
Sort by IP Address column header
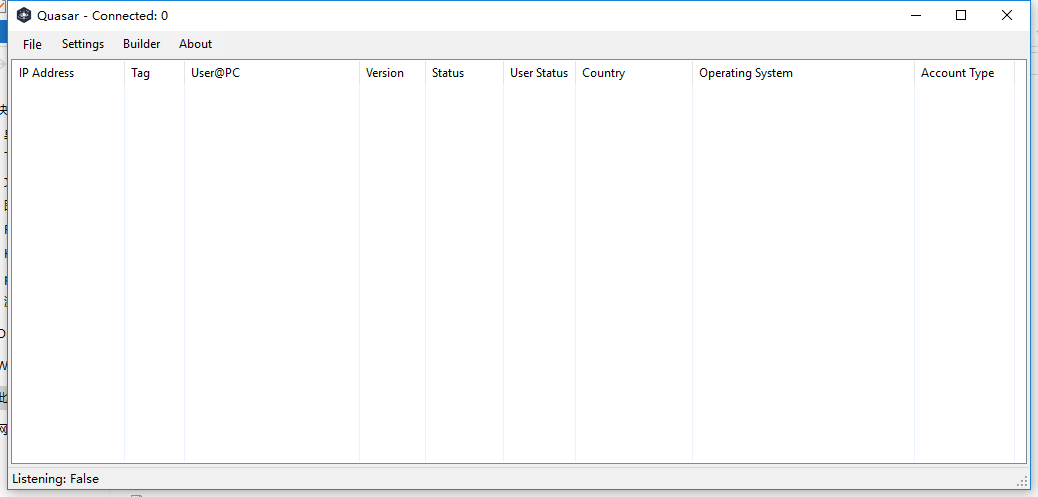tap(68, 73)
